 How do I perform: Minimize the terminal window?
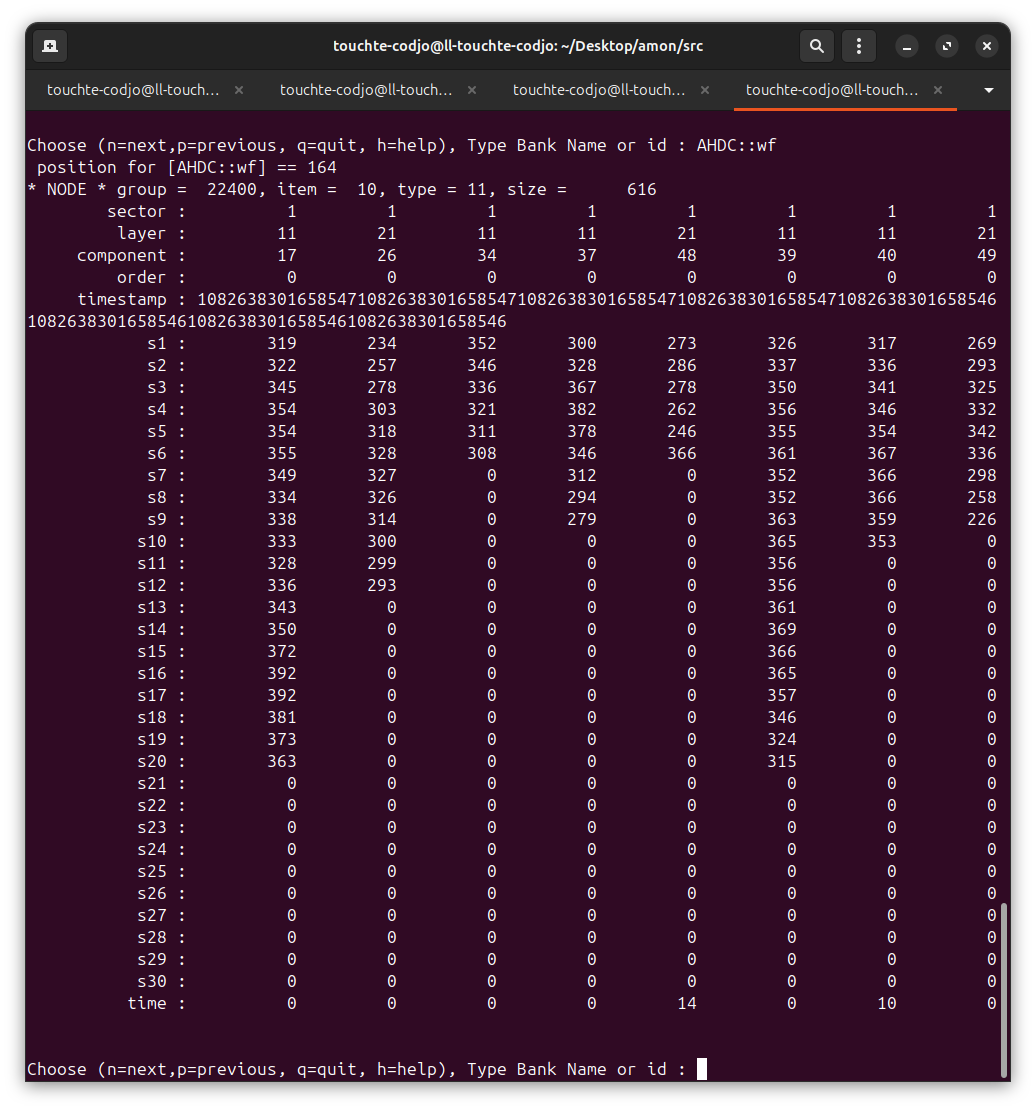(x=906, y=47)
